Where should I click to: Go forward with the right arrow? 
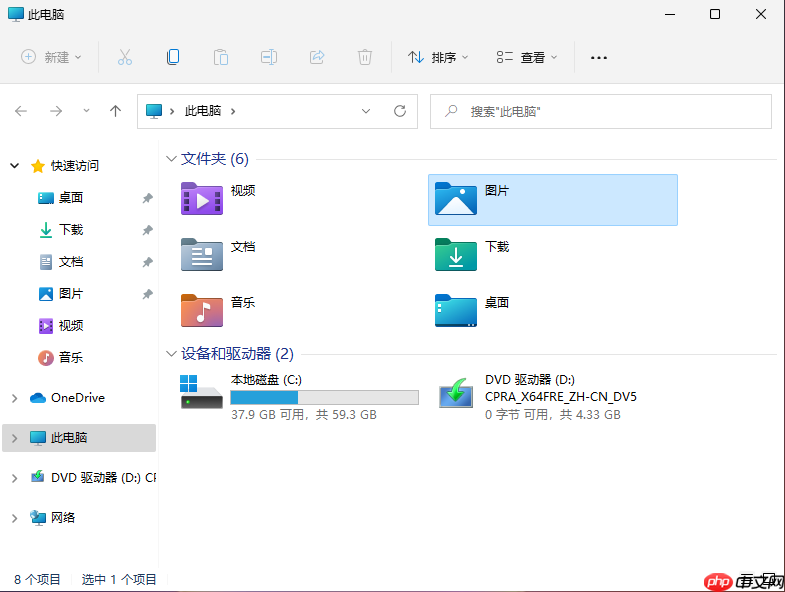[x=56, y=111]
